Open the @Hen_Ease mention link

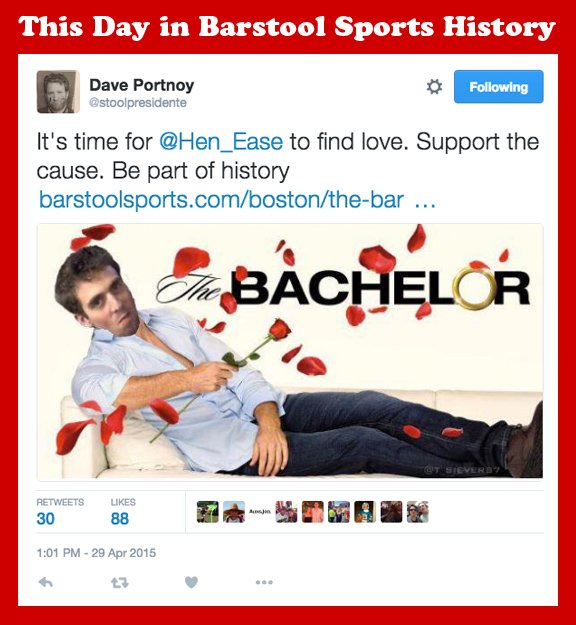click(x=221, y=142)
